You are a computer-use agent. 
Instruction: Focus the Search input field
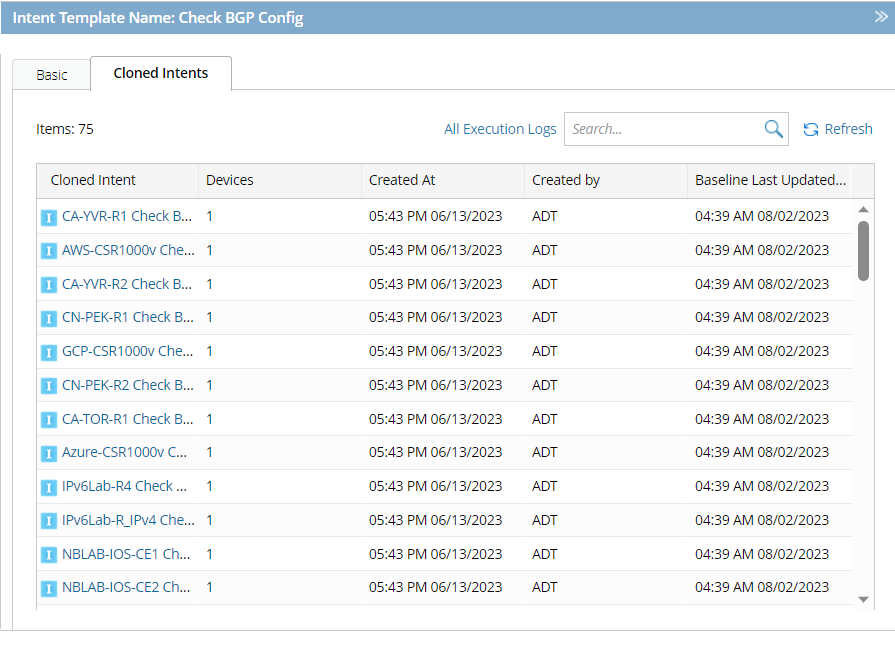[660, 129]
